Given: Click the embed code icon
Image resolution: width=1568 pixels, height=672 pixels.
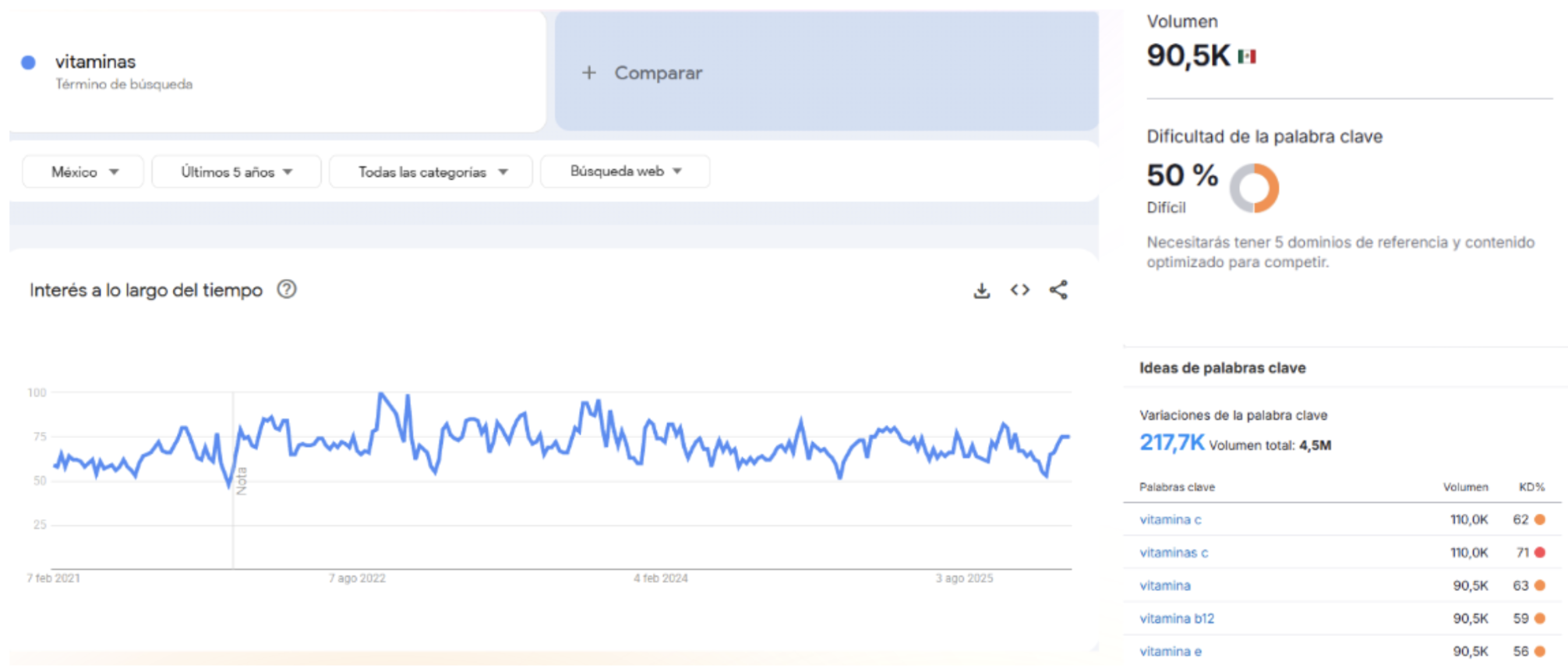Looking at the screenshot, I should pyautogui.click(x=1019, y=290).
